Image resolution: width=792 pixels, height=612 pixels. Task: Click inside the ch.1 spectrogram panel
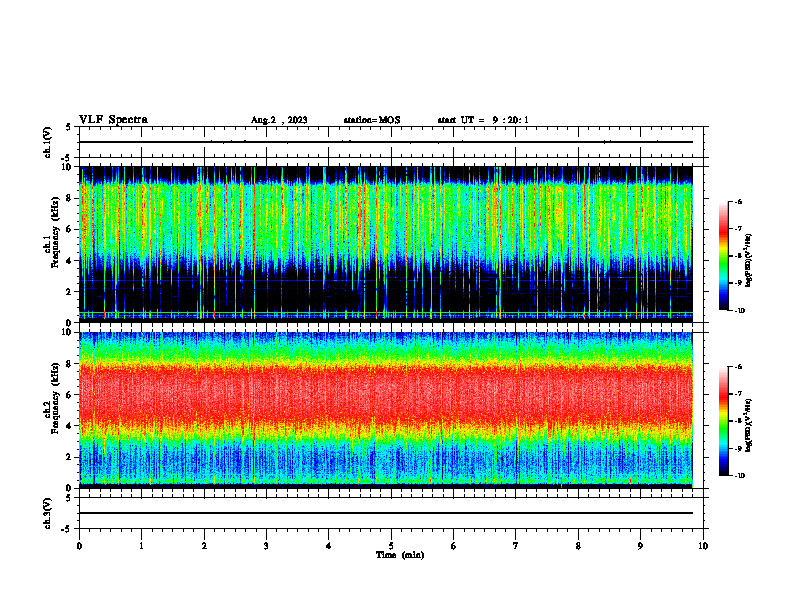[386, 244]
